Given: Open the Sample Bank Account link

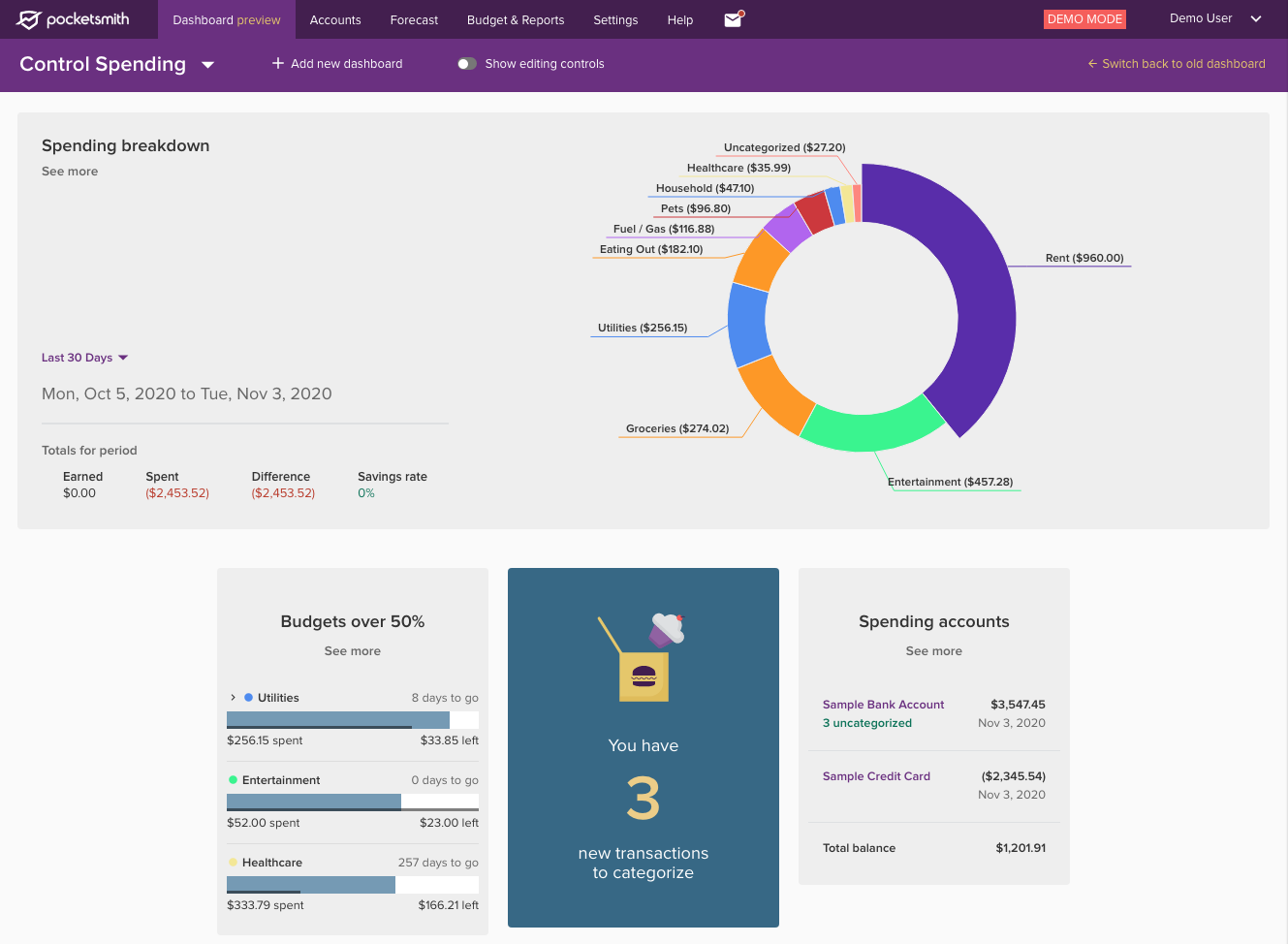Looking at the screenshot, I should pyautogui.click(x=883, y=705).
